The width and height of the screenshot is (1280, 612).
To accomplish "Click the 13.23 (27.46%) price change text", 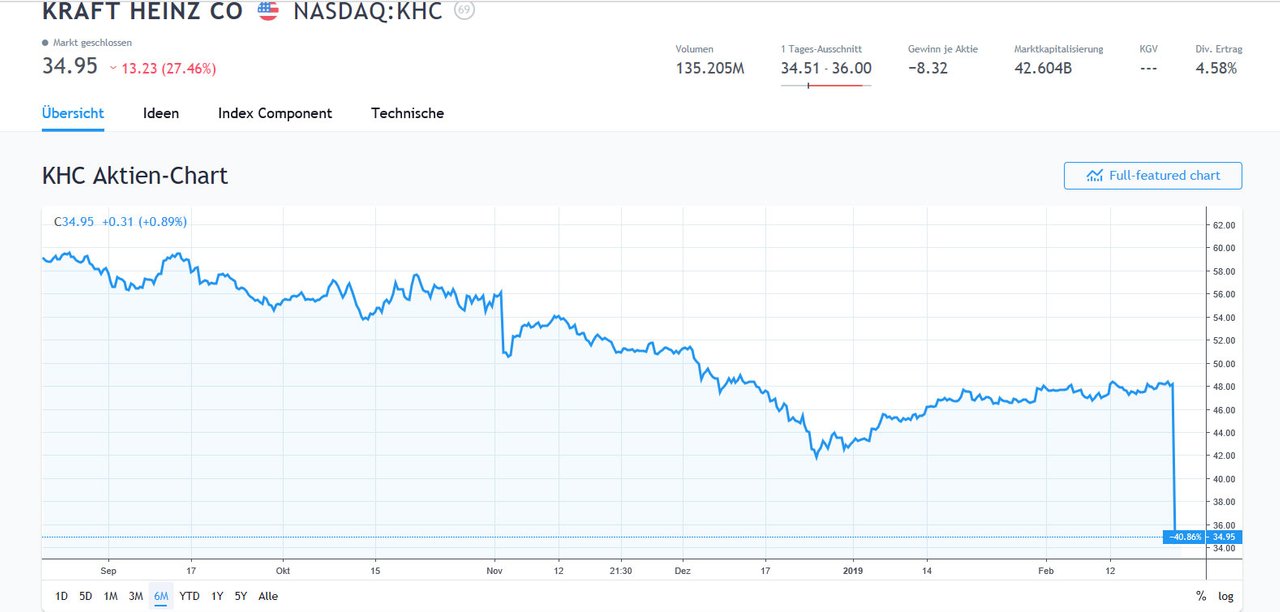I will [x=169, y=69].
